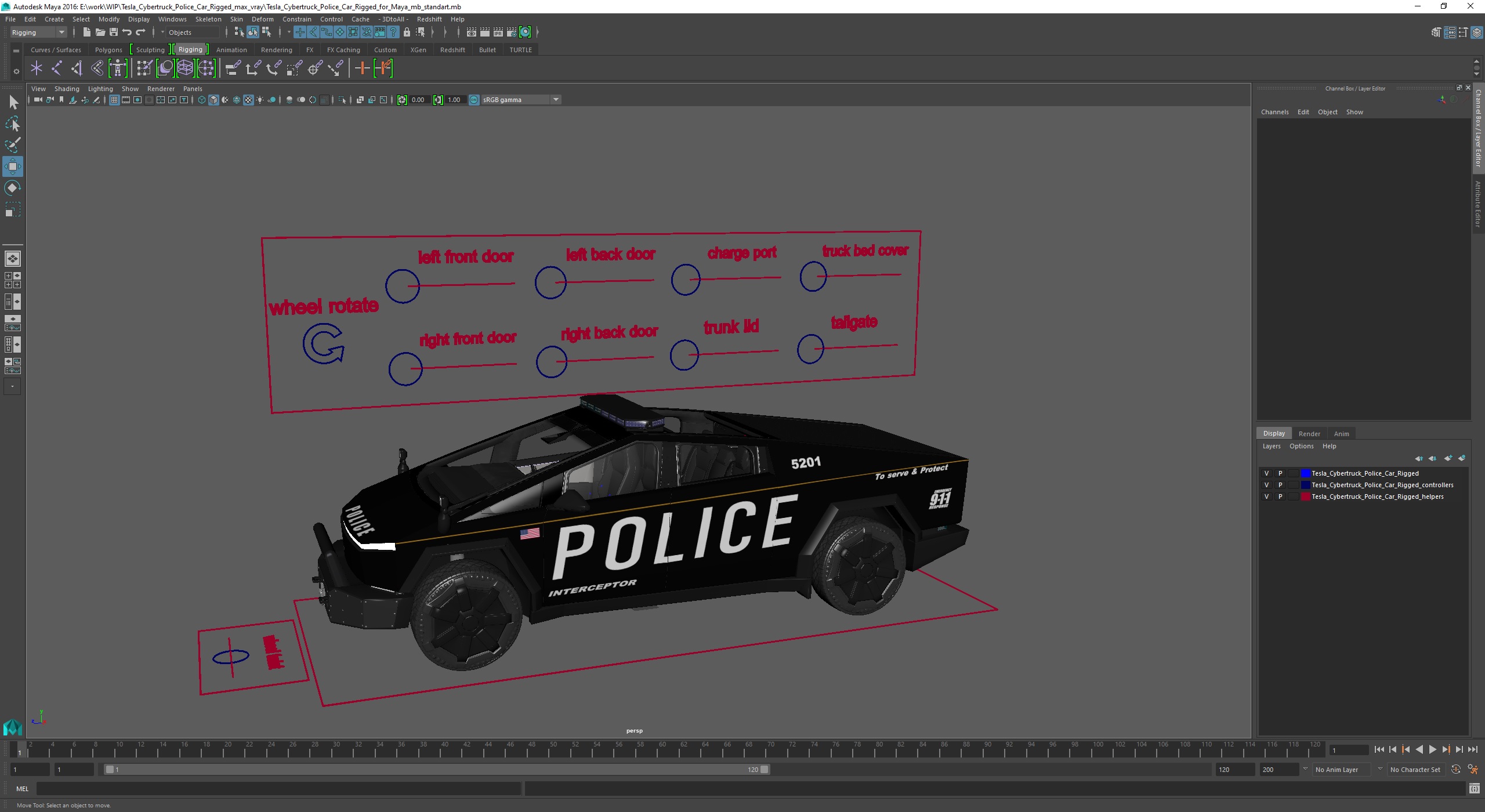
Task: Toggle playback P of Tesla_Cybertruck_Police_Car_Rigged layer
Action: coord(1280,473)
